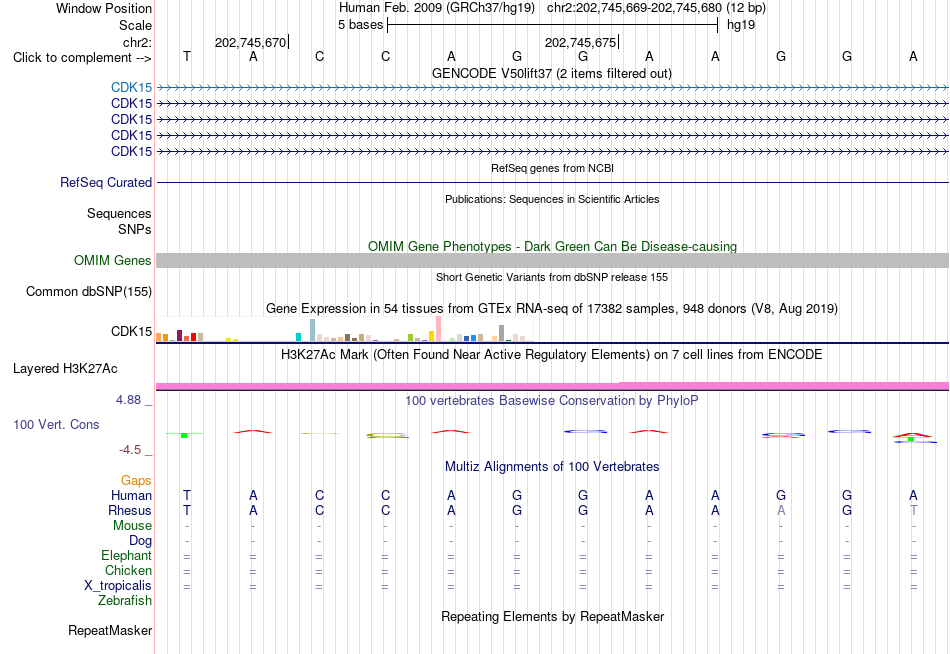Click the CDK15 label beside the GTEx bar chart

click(x=131, y=332)
